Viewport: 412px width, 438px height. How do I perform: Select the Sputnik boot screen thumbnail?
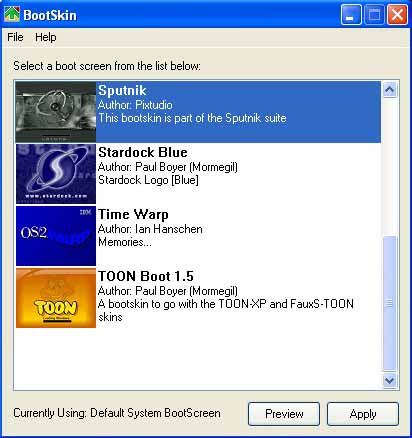[56, 112]
